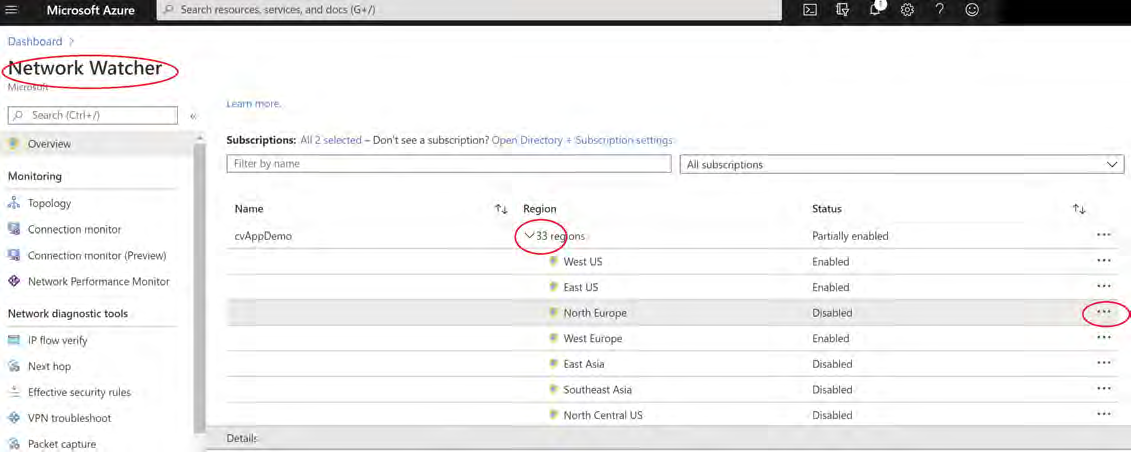Click the Packet capture icon

pyautogui.click(x=14, y=444)
